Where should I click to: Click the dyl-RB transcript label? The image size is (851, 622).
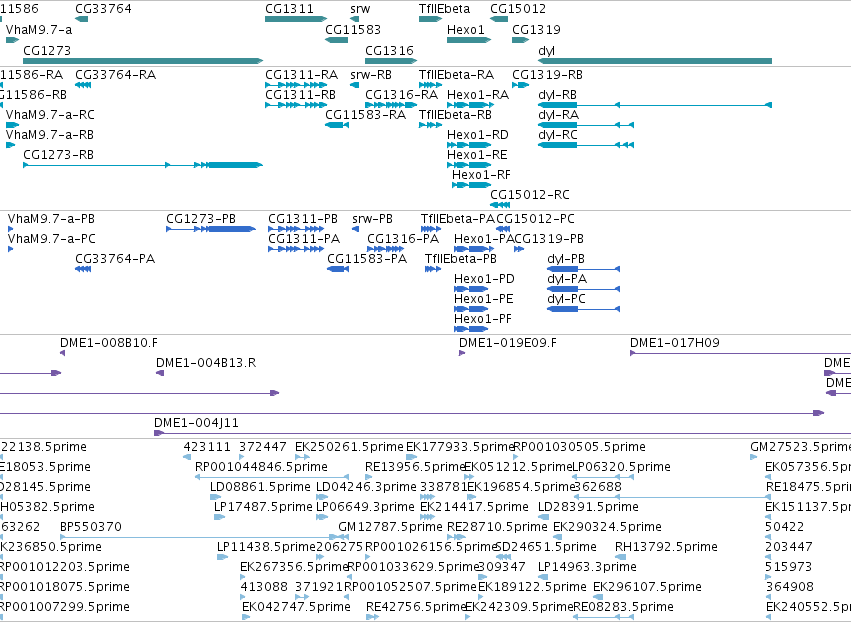[557, 94]
